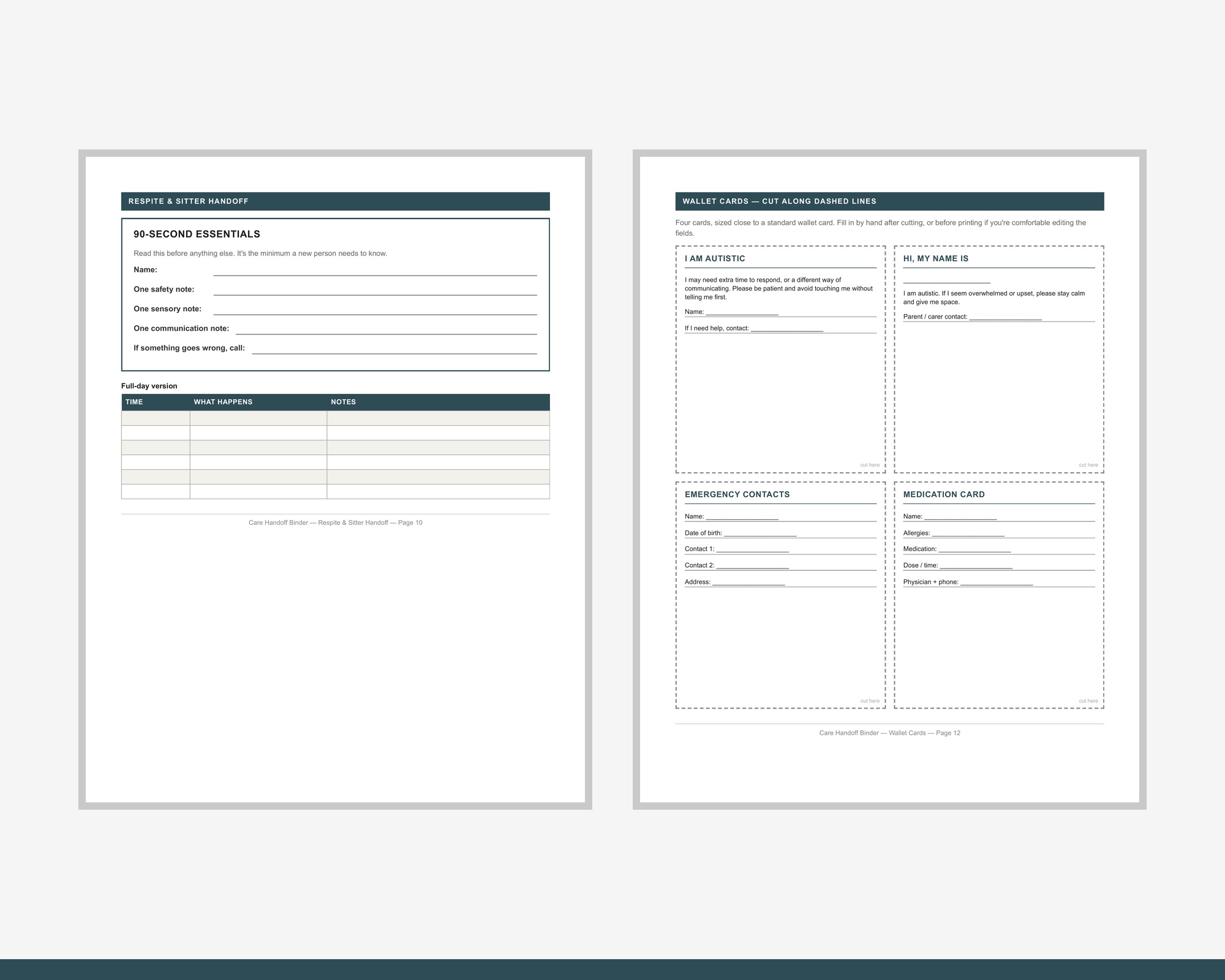Click 'I may need extra time to respond' text

pyautogui.click(x=778, y=288)
